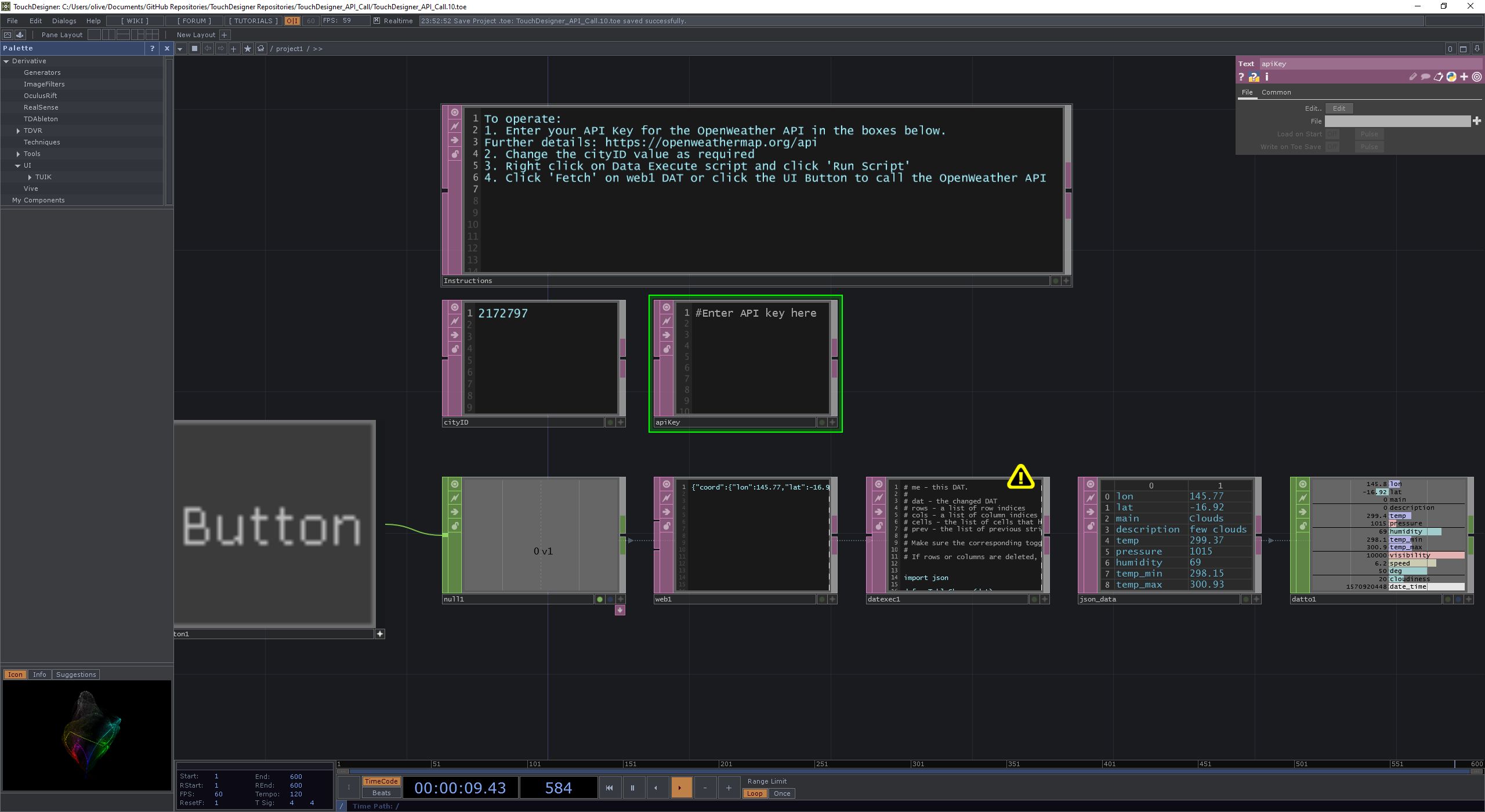Set range limit to Once
Viewport: 1485px width, 812px height.
pyautogui.click(x=782, y=793)
